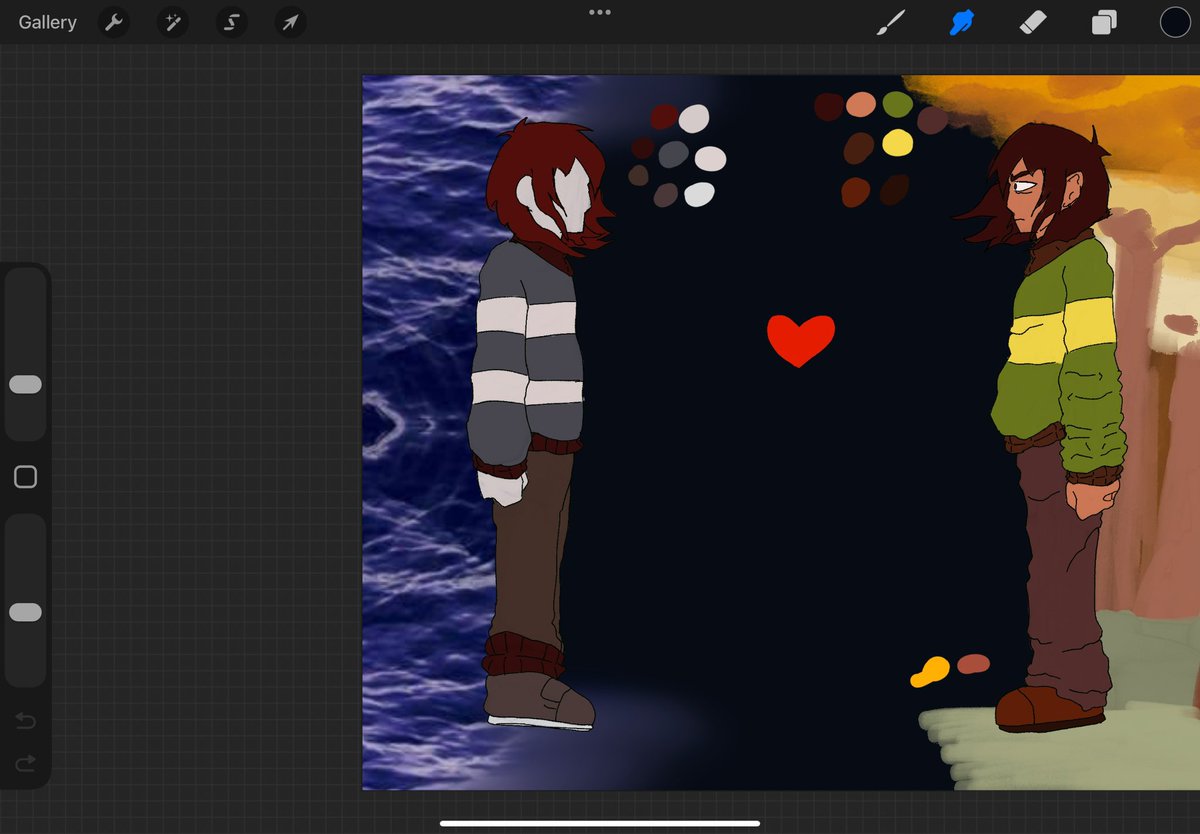Click the three-dot multitasking menu at top
The width and height of the screenshot is (1200, 834).
600,12
